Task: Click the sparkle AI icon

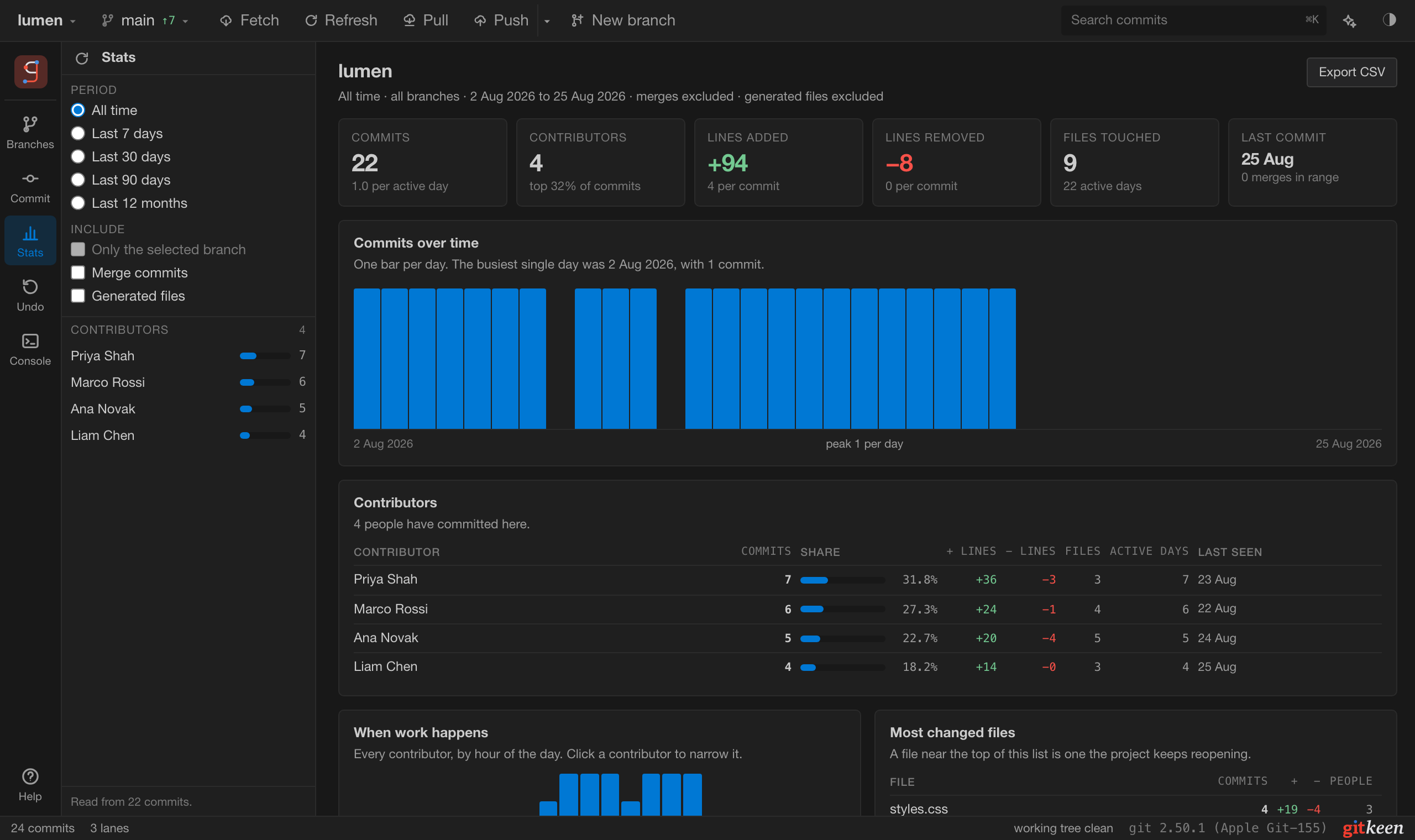Action: tap(1349, 20)
